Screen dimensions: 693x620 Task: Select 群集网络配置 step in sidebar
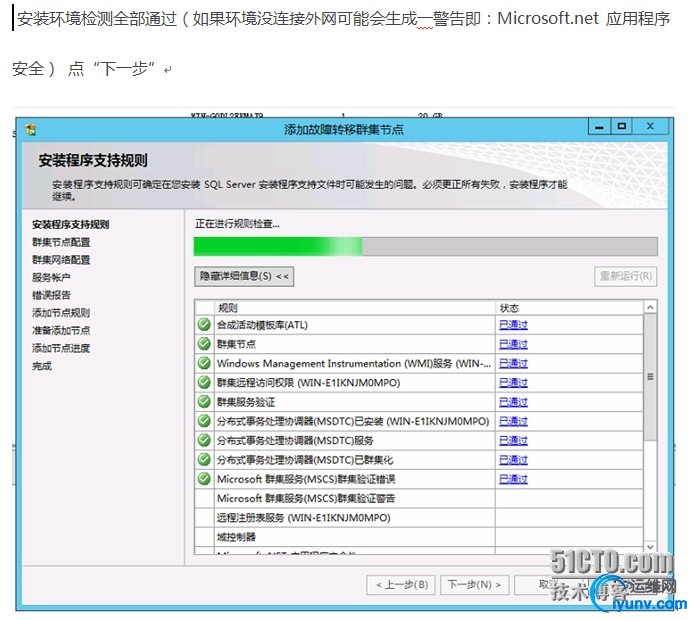pyautogui.click(x=61, y=260)
